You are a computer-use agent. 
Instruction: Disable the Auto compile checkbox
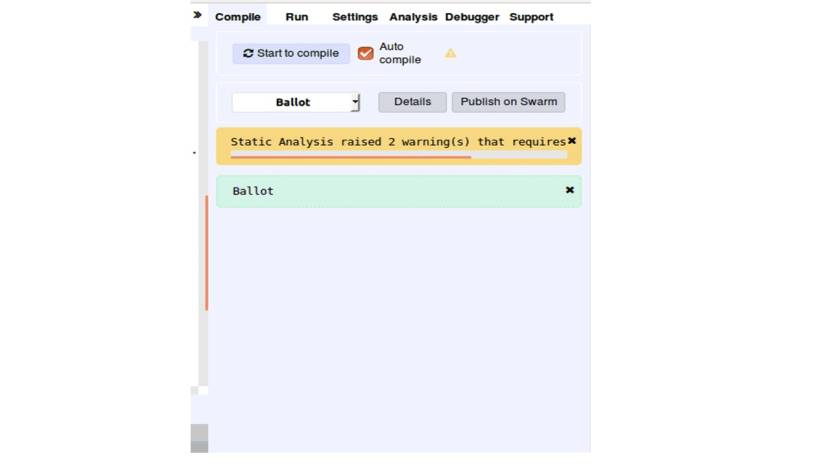point(366,53)
